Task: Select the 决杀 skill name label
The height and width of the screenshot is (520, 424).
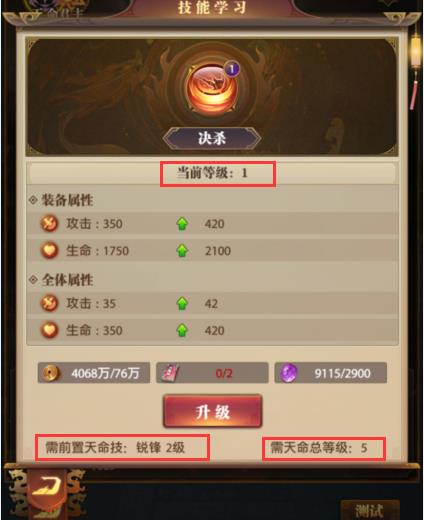Action: click(x=212, y=138)
